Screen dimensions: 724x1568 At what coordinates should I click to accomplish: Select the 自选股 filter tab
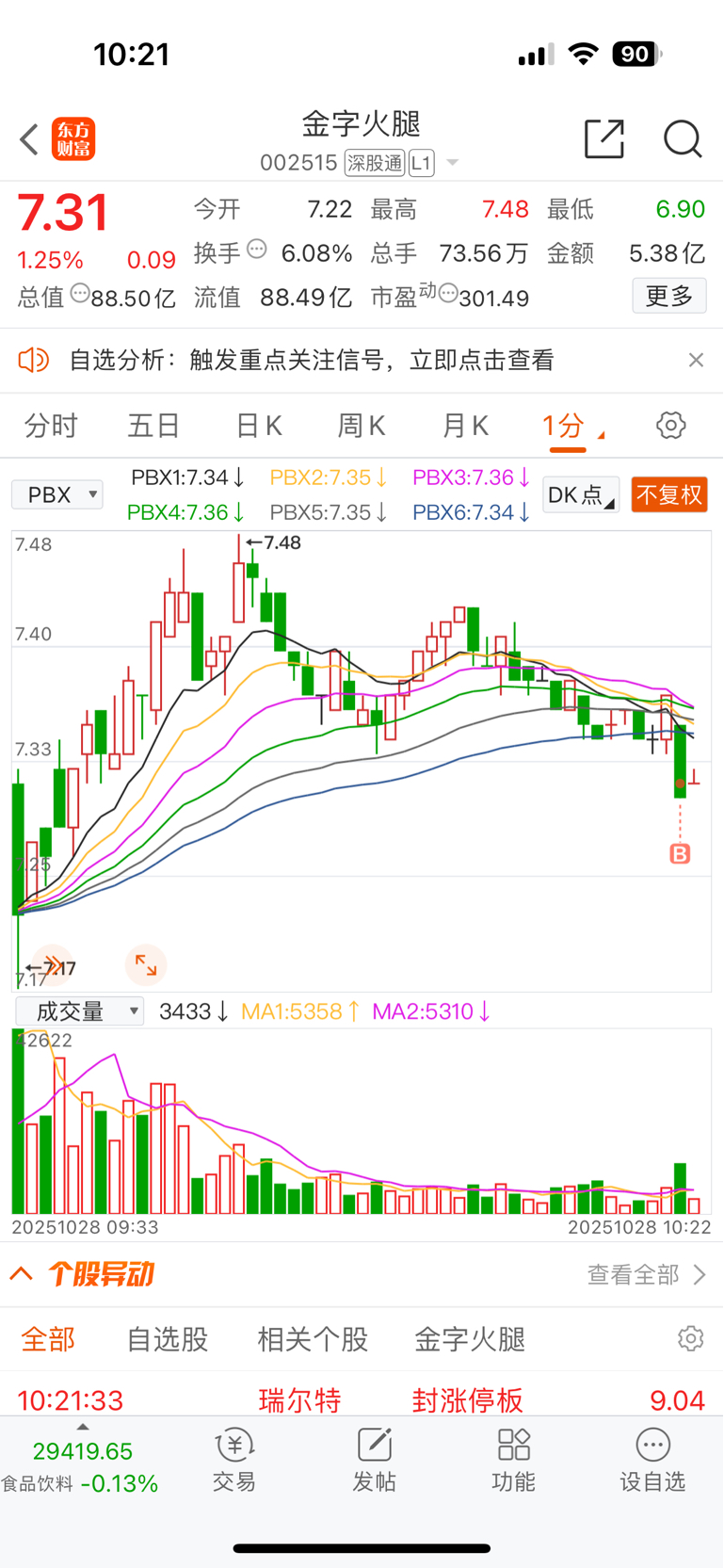click(x=168, y=1339)
